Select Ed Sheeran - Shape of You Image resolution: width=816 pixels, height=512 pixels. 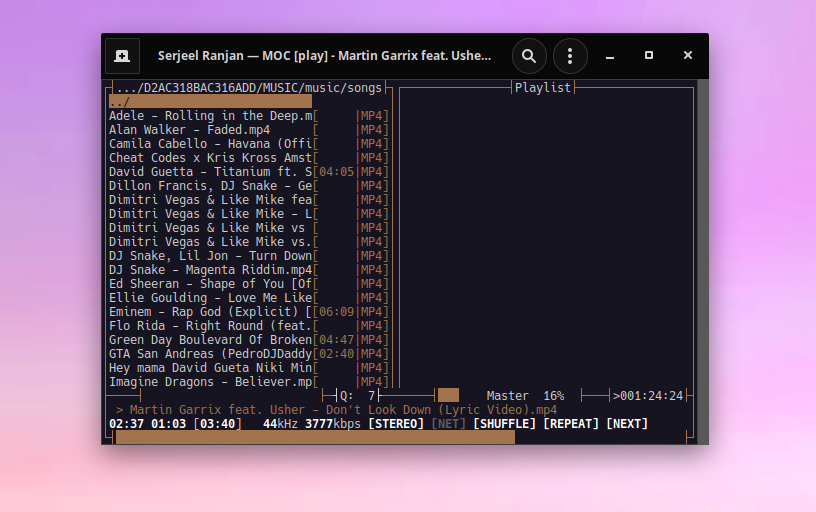[210, 284]
